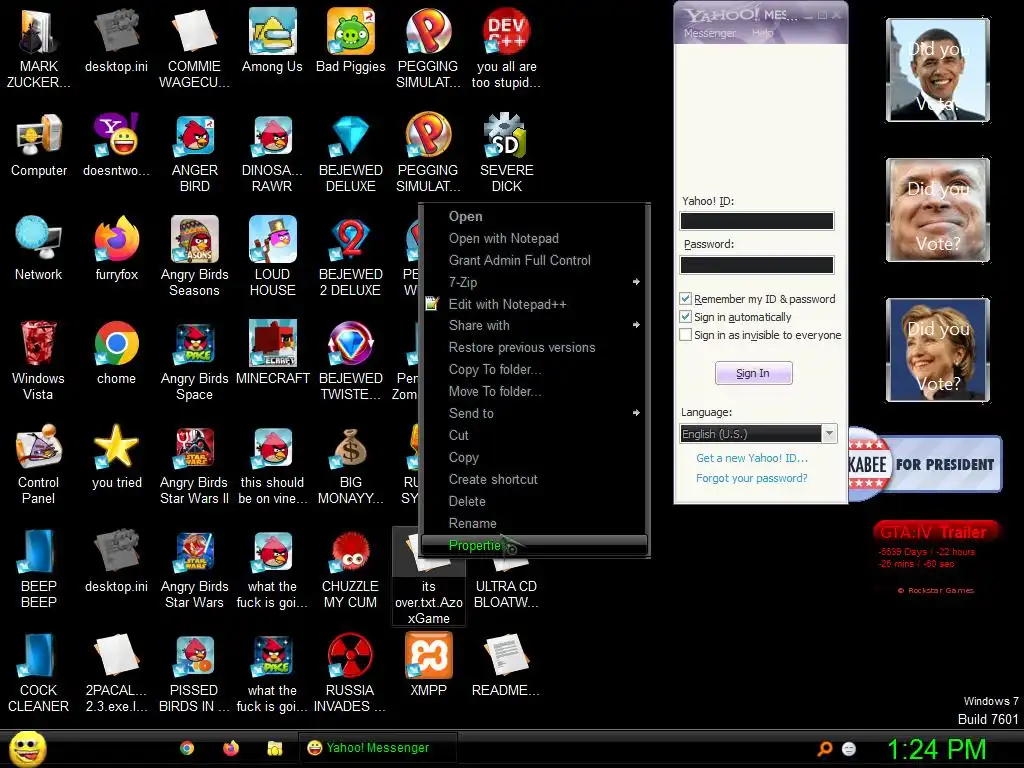This screenshot has width=1024, height=768.
Task: Select Delete in the context menu
Action: click(535, 501)
